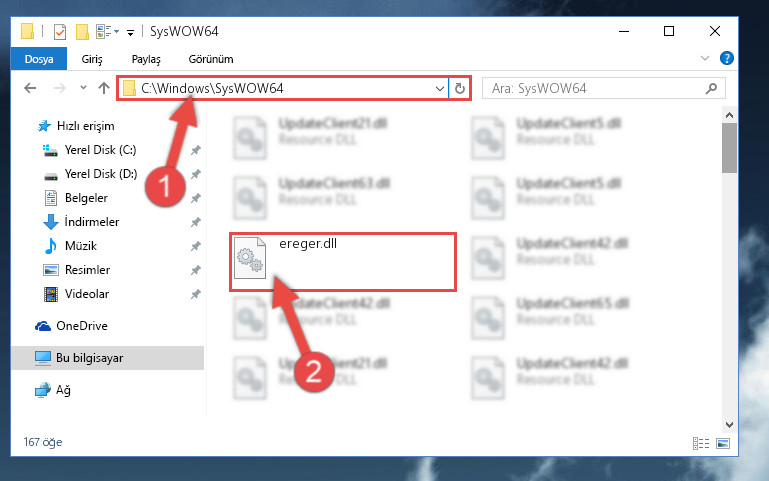
Task: Expand the ribbon chevron
Action: pos(705,58)
